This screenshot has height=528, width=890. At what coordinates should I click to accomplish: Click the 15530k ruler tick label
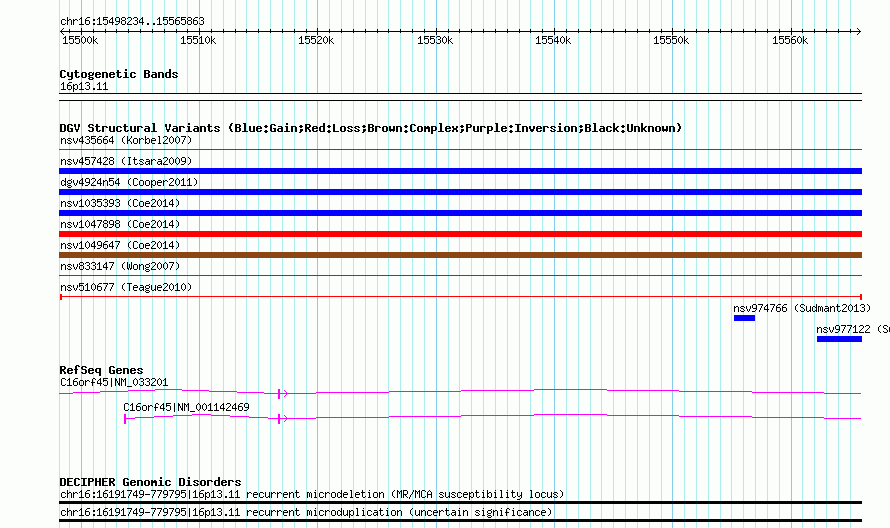435,40
